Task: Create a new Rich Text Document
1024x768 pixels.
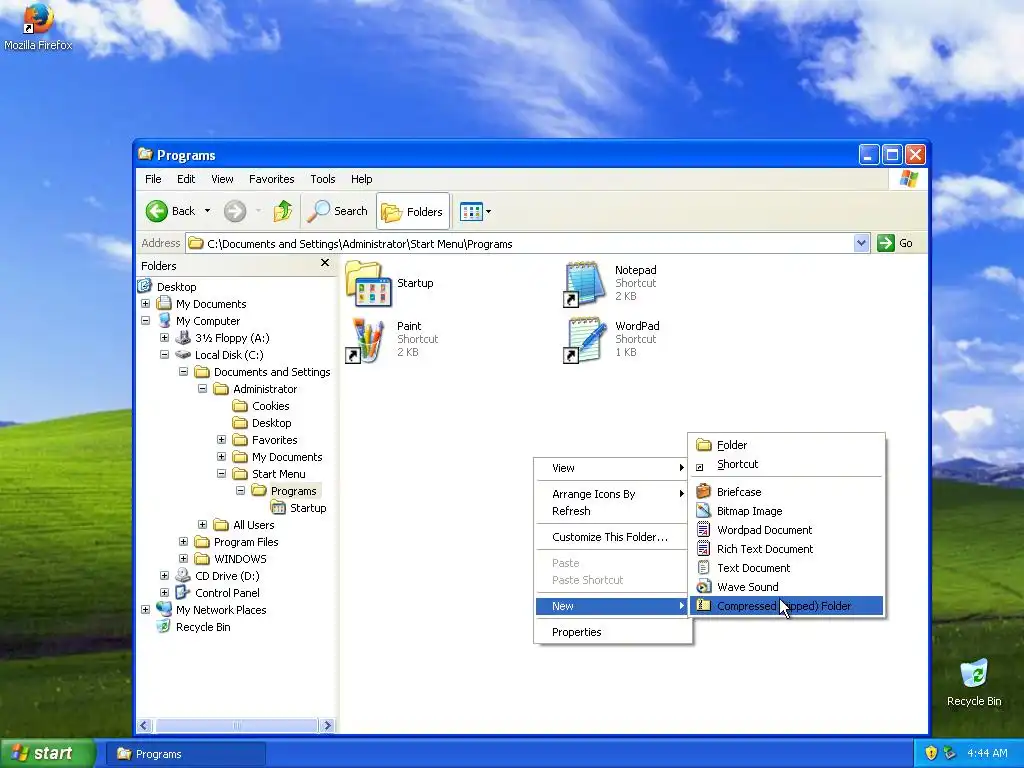Action: 786,549
